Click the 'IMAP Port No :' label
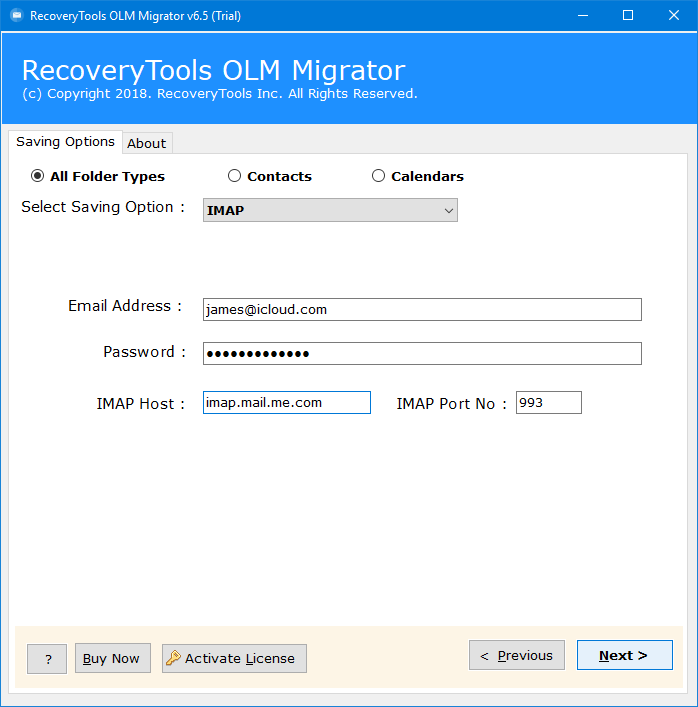 [451, 404]
